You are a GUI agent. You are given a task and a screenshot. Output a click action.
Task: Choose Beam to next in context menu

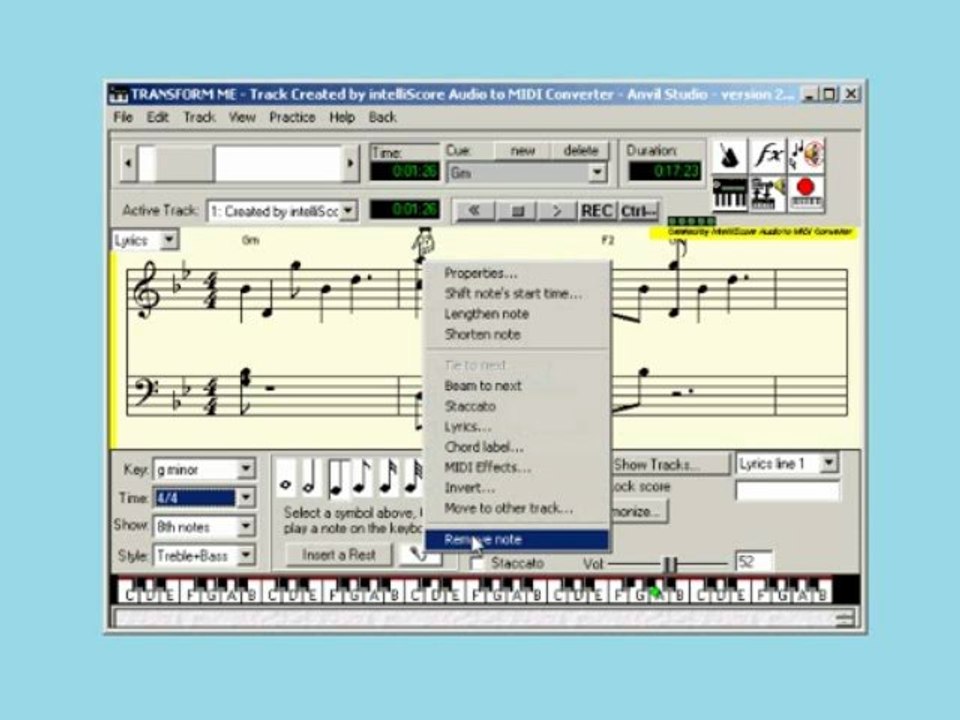click(x=517, y=386)
